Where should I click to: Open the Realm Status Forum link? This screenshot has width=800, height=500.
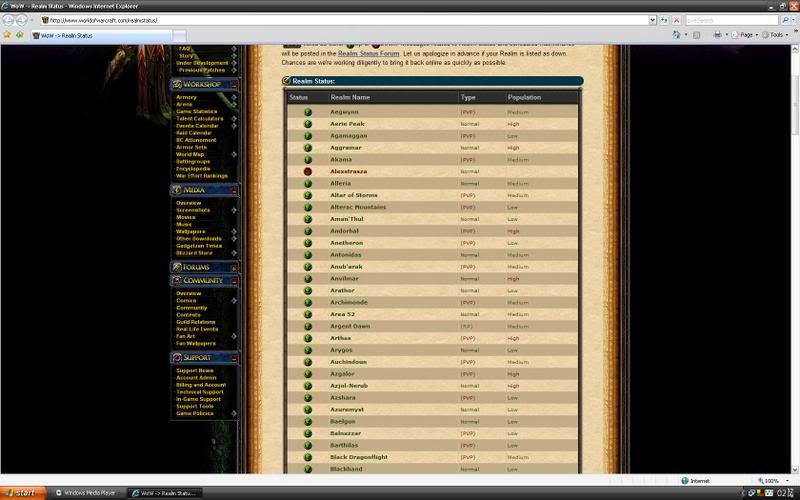[368, 54]
